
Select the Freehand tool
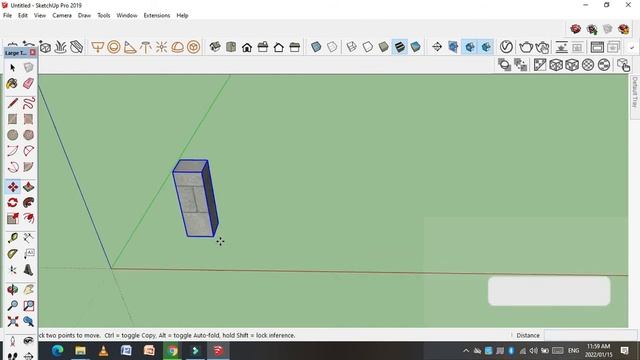(28, 103)
